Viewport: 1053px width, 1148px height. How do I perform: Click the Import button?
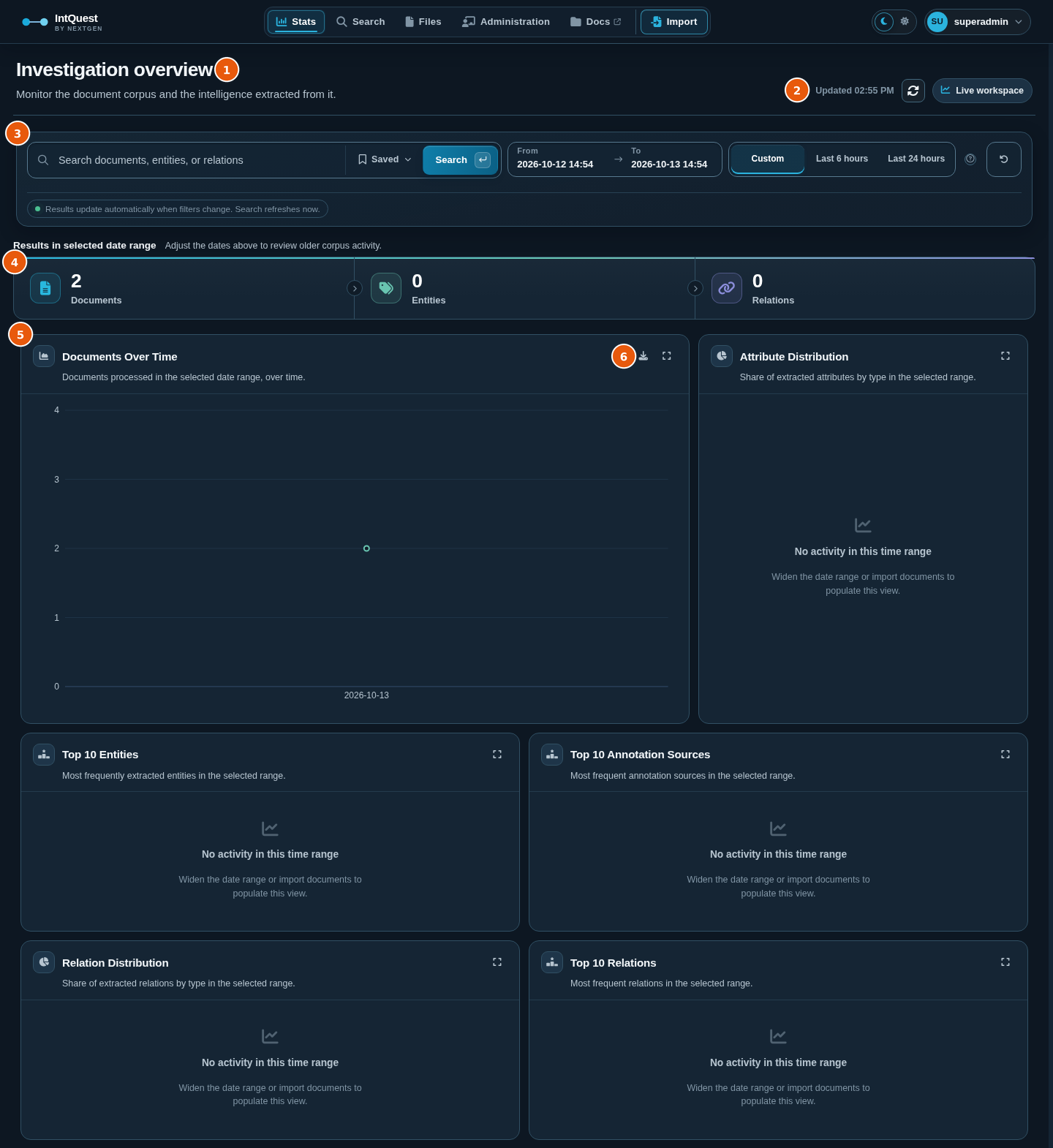pyautogui.click(x=674, y=22)
